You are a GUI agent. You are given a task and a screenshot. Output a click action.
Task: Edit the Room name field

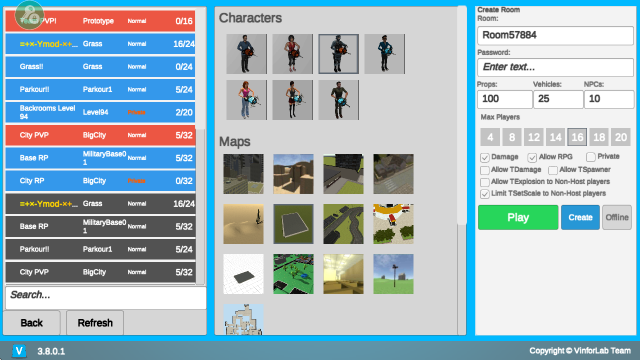coord(555,36)
